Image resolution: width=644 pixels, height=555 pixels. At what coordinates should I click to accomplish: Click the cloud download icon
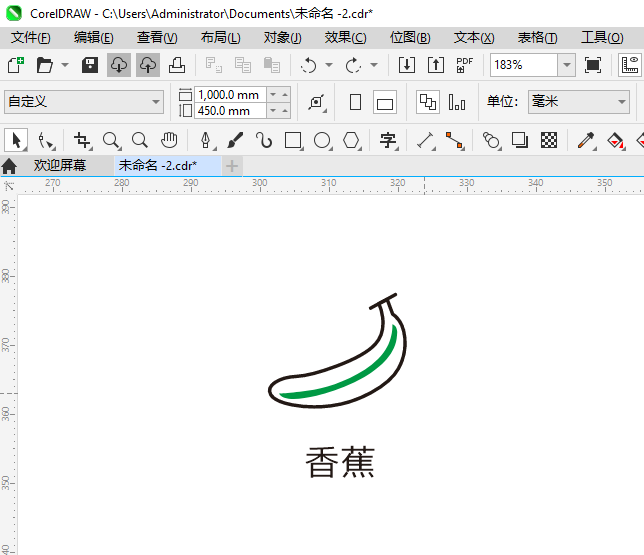119,65
